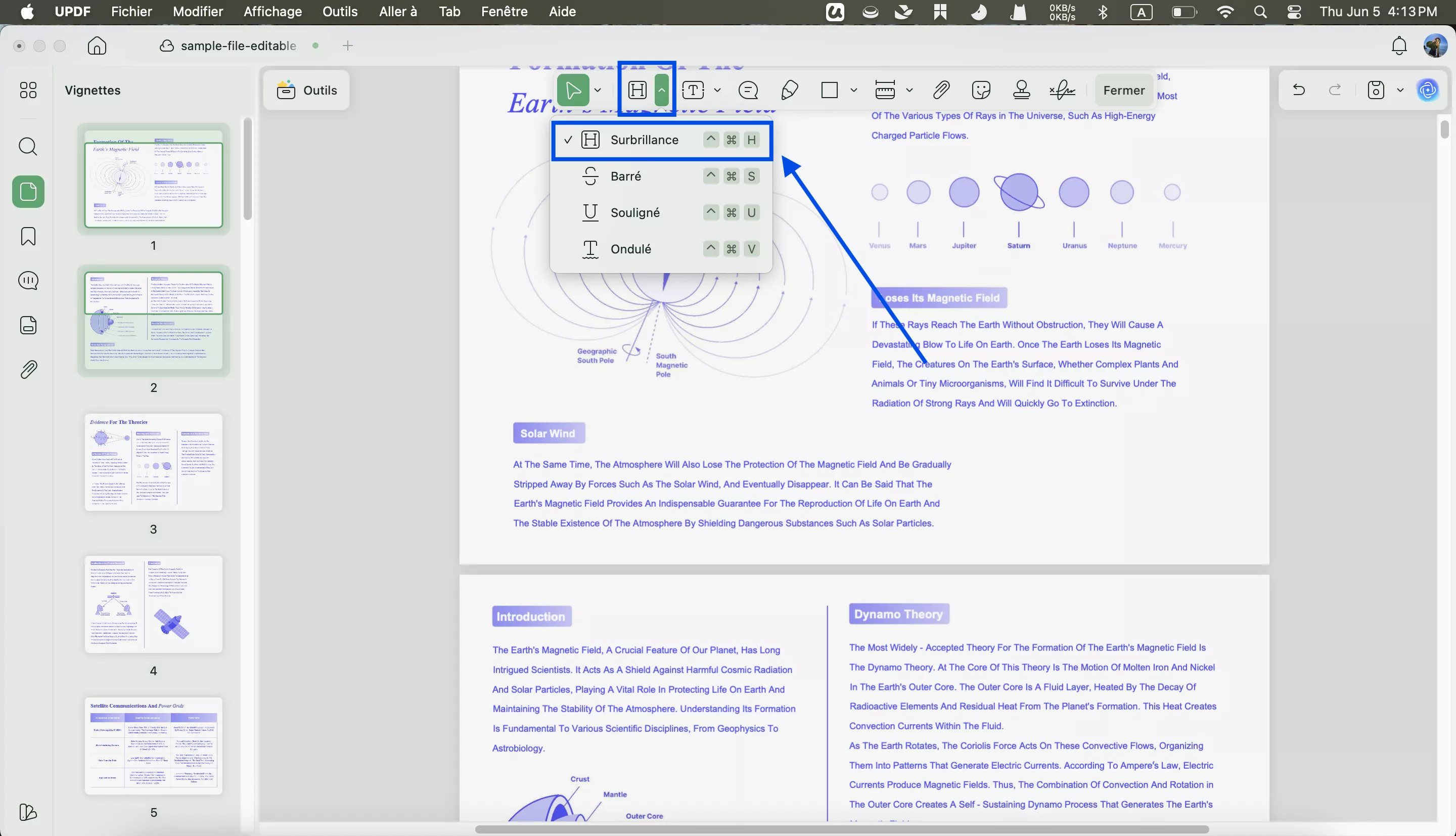Expand text box tool options
1456x836 pixels.
point(717,90)
